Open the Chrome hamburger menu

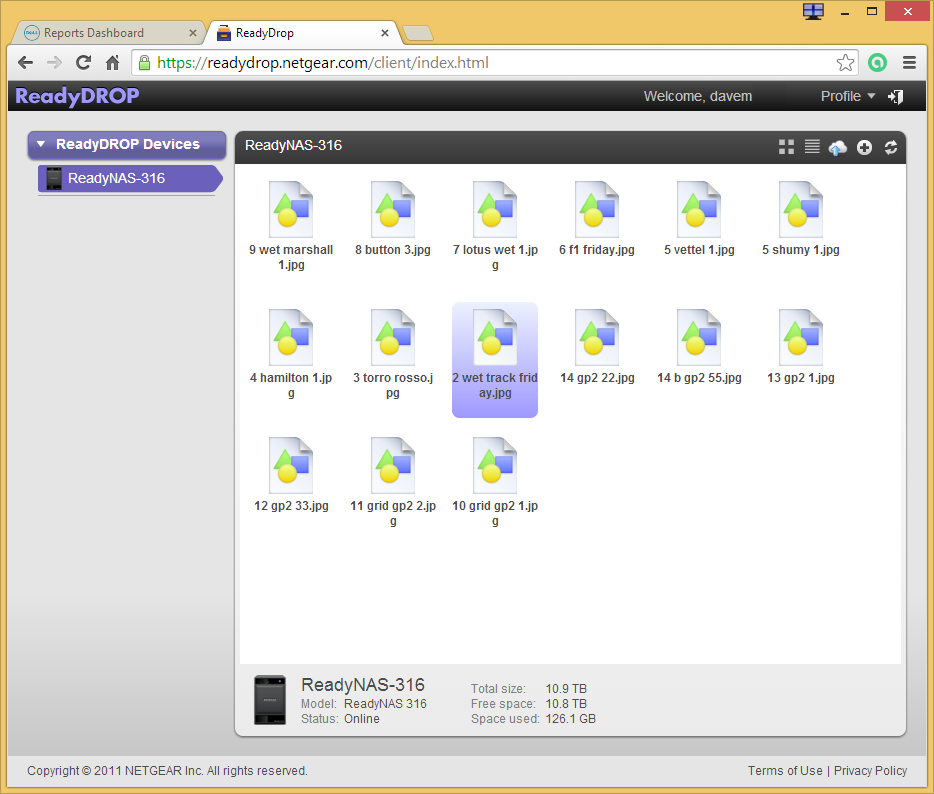pos(909,63)
